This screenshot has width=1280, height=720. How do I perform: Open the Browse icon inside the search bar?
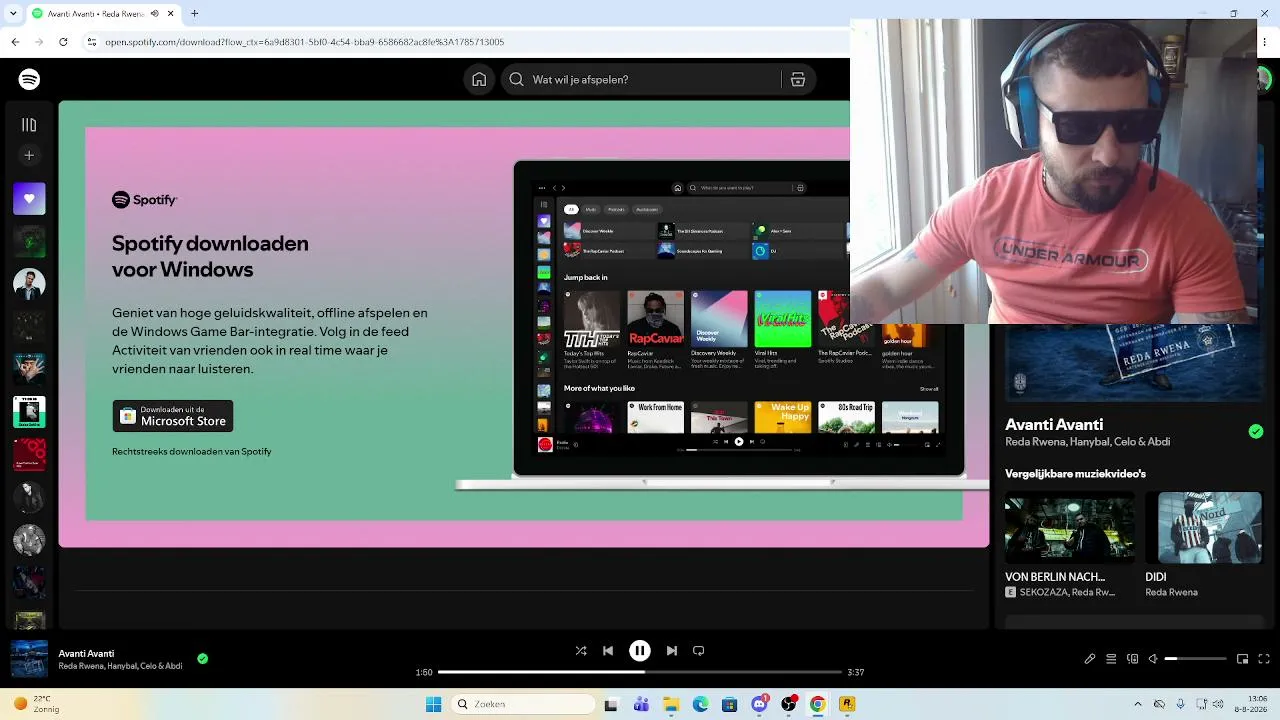coord(798,80)
